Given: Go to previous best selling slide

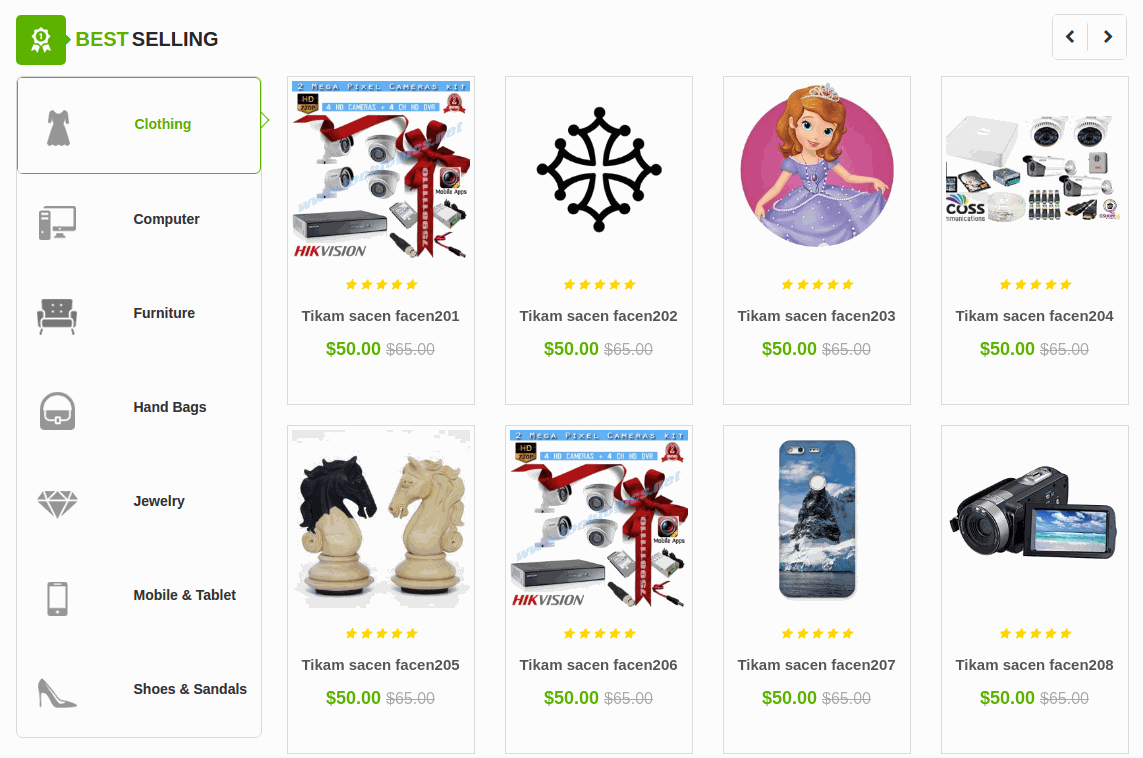Looking at the screenshot, I should [x=1070, y=36].
